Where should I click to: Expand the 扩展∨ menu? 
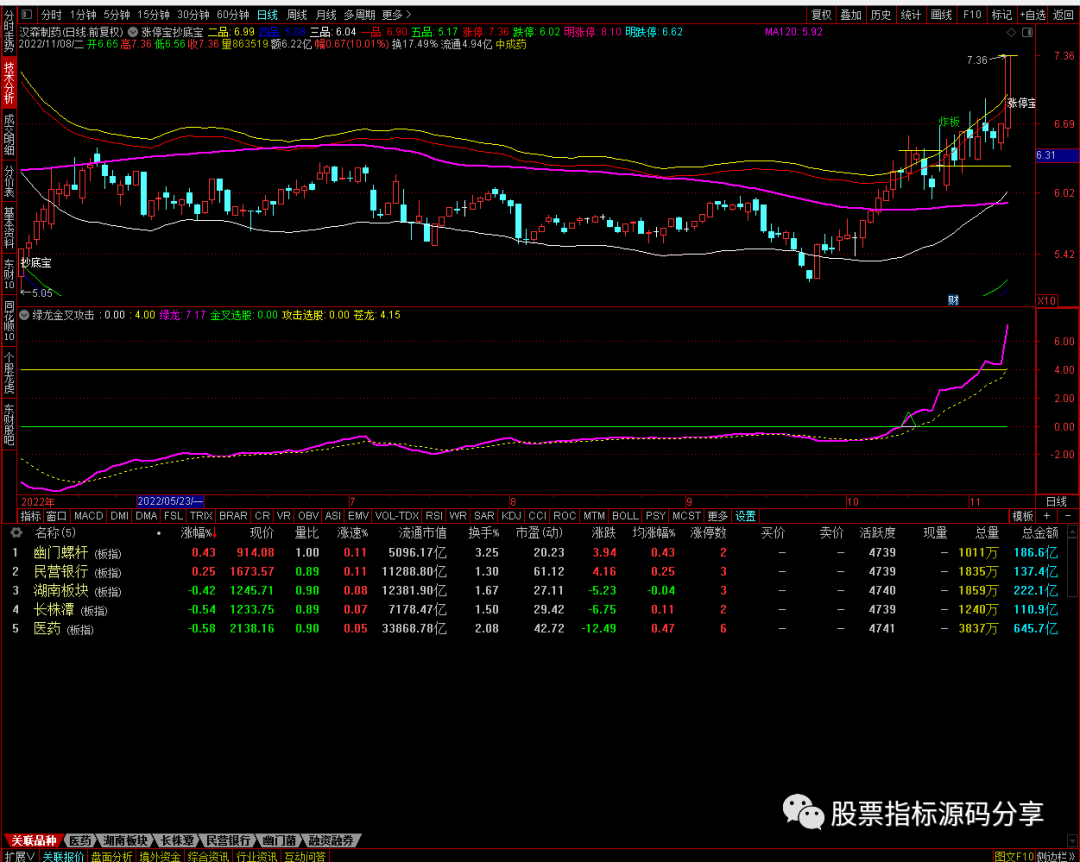pyautogui.click(x=19, y=856)
